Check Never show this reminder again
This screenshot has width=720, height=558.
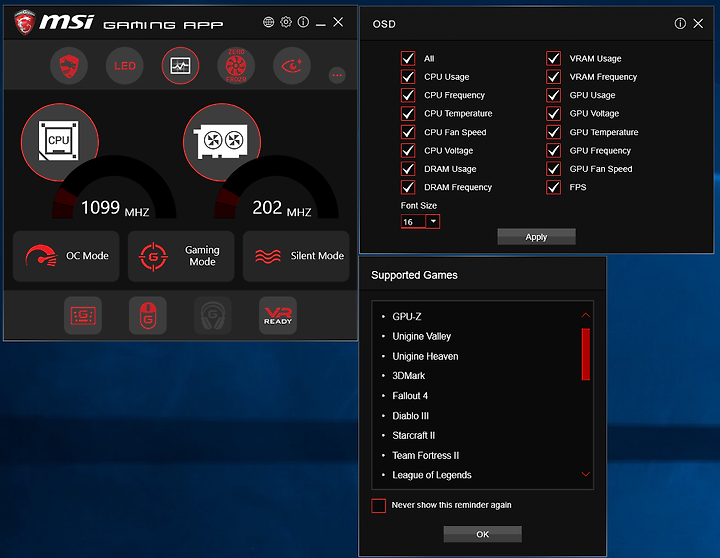pyautogui.click(x=378, y=506)
